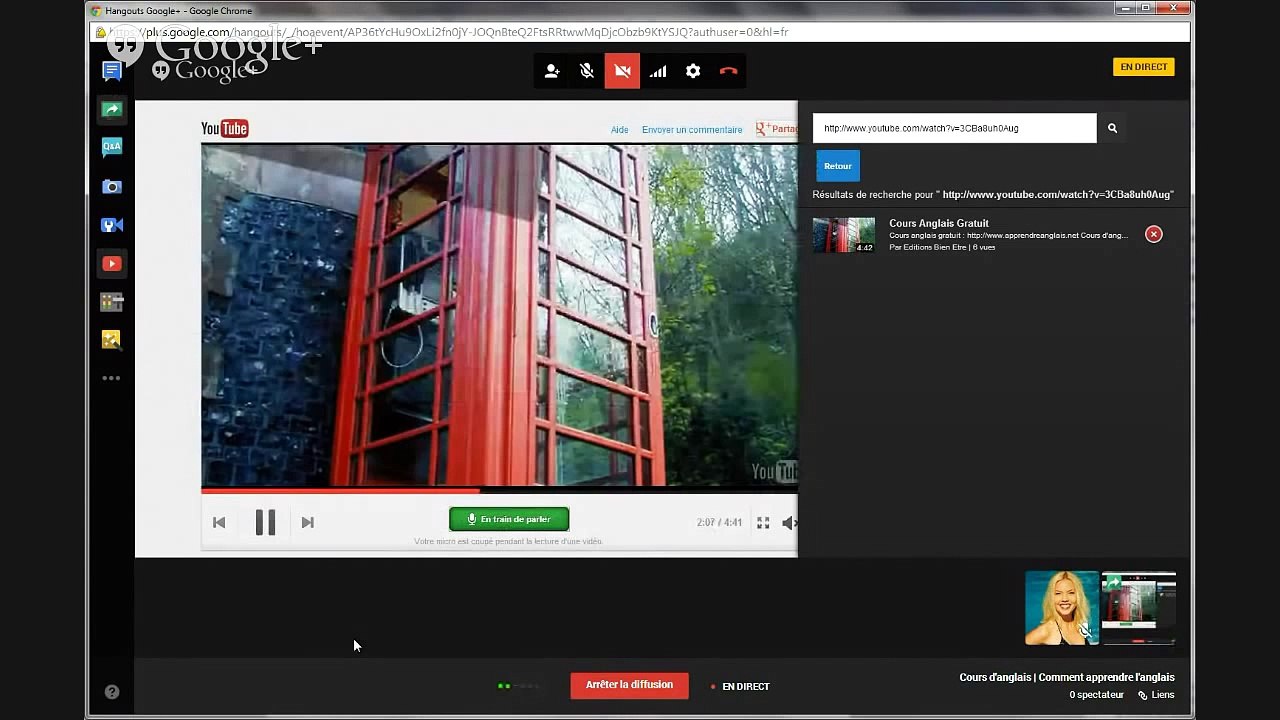This screenshot has width=1280, height=720.
Task: Open bandwidth signal settings
Action: (x=658, y=71)
